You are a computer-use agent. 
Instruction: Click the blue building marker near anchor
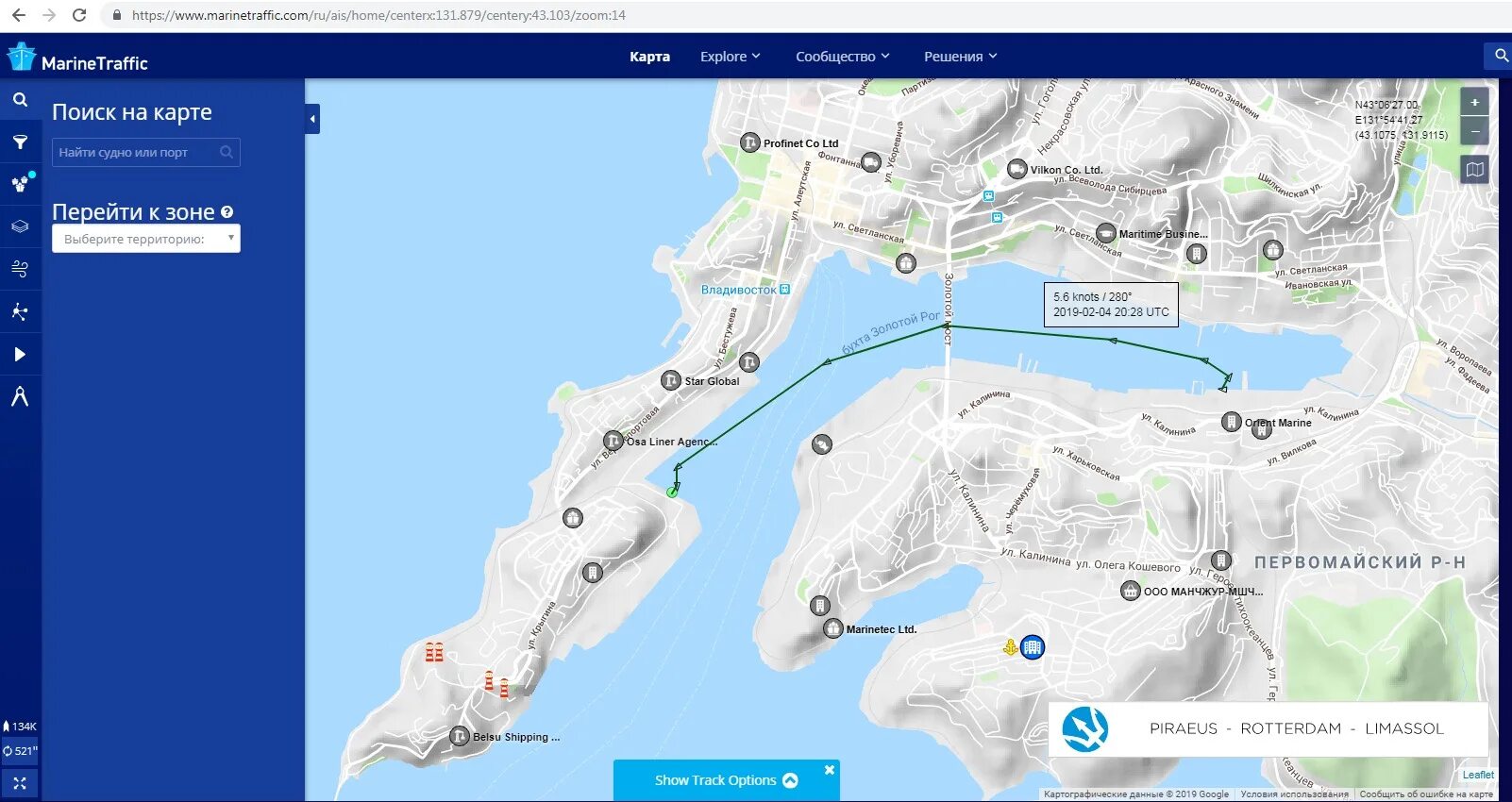tap(1033, 647)
